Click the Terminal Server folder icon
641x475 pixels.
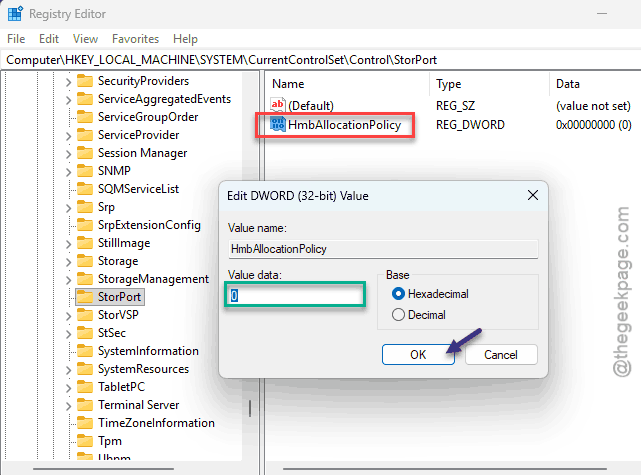coord(85,405)
